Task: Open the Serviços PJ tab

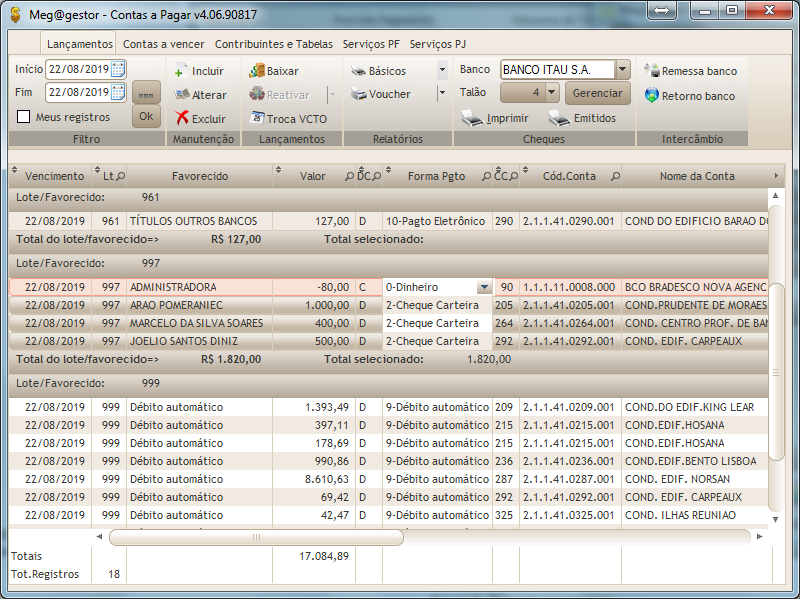Action: coord(437,44)
